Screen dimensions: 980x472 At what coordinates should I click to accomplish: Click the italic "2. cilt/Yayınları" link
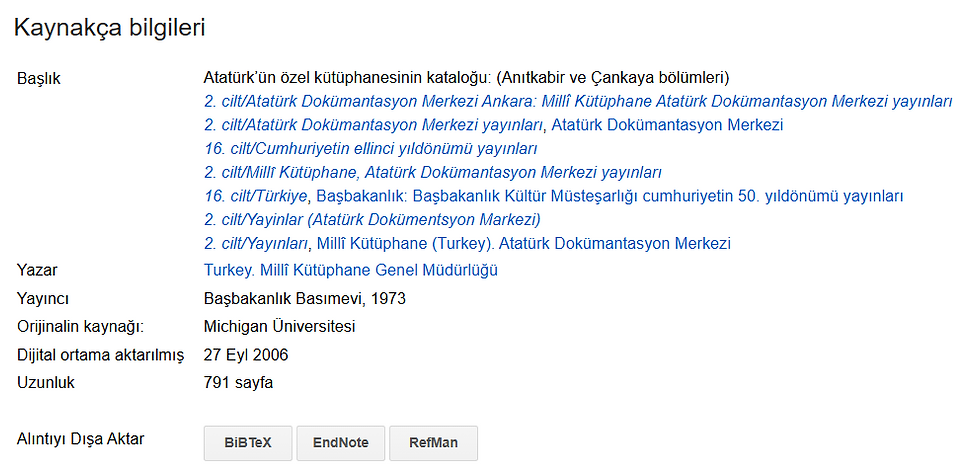[x=255, y=244]
